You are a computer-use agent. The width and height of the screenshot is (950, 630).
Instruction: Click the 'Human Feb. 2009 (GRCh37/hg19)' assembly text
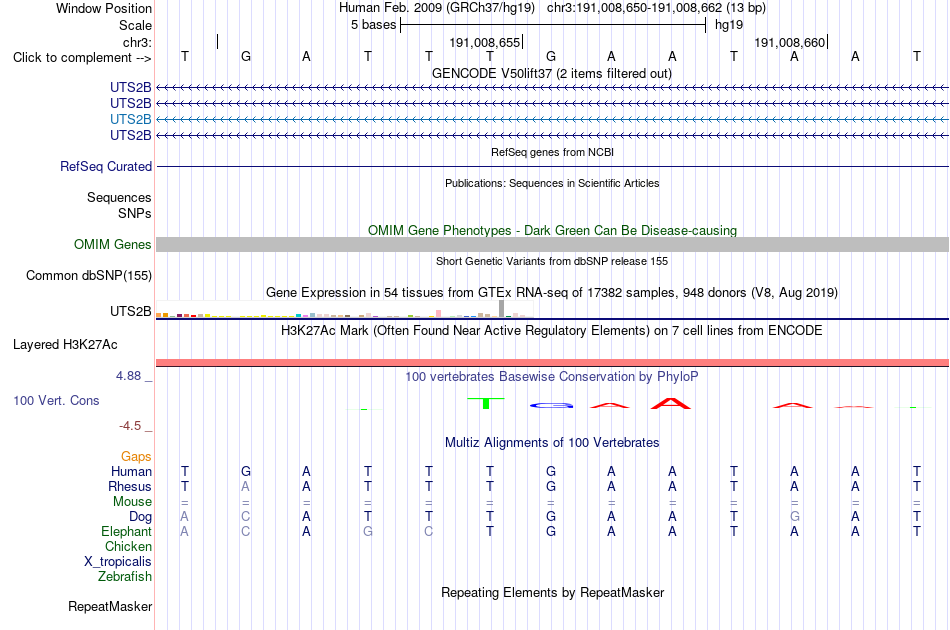pyautogui.click(x=437, y=8)
